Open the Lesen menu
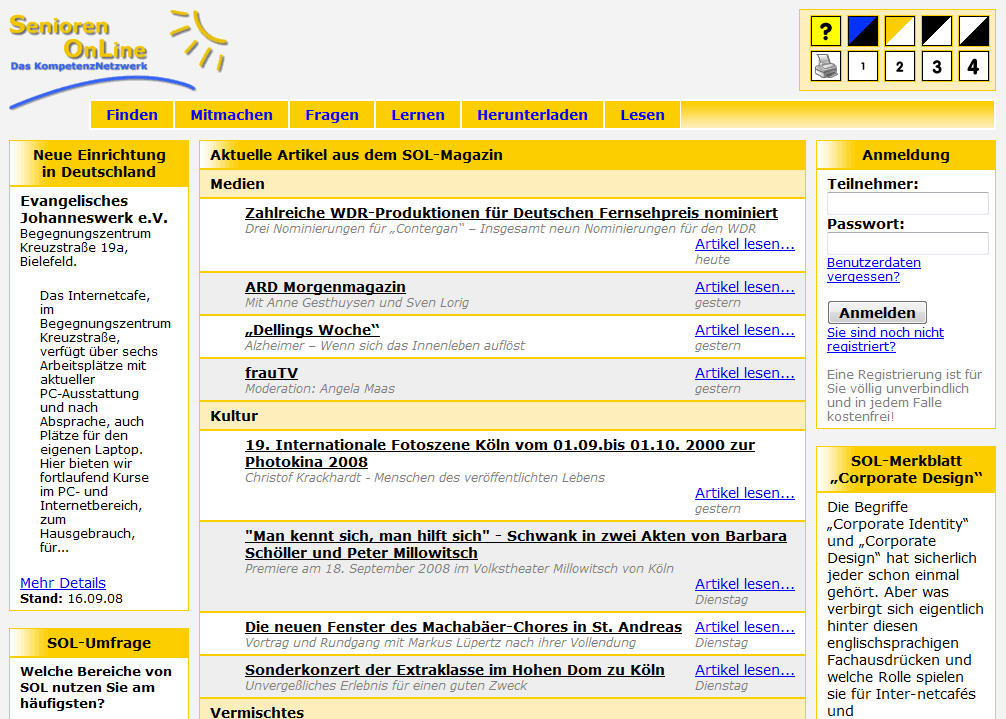The image size is (1006, 719). [x=642, y=115]
